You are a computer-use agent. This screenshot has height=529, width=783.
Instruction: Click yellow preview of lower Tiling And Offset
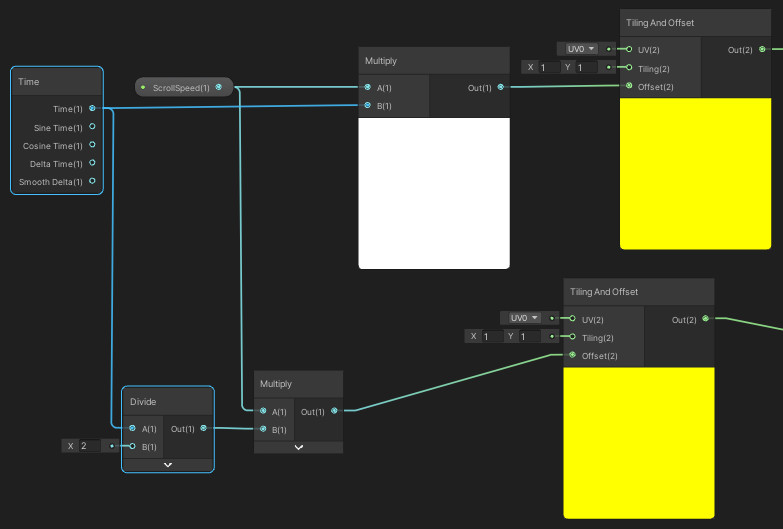click(x=639, y=442)
